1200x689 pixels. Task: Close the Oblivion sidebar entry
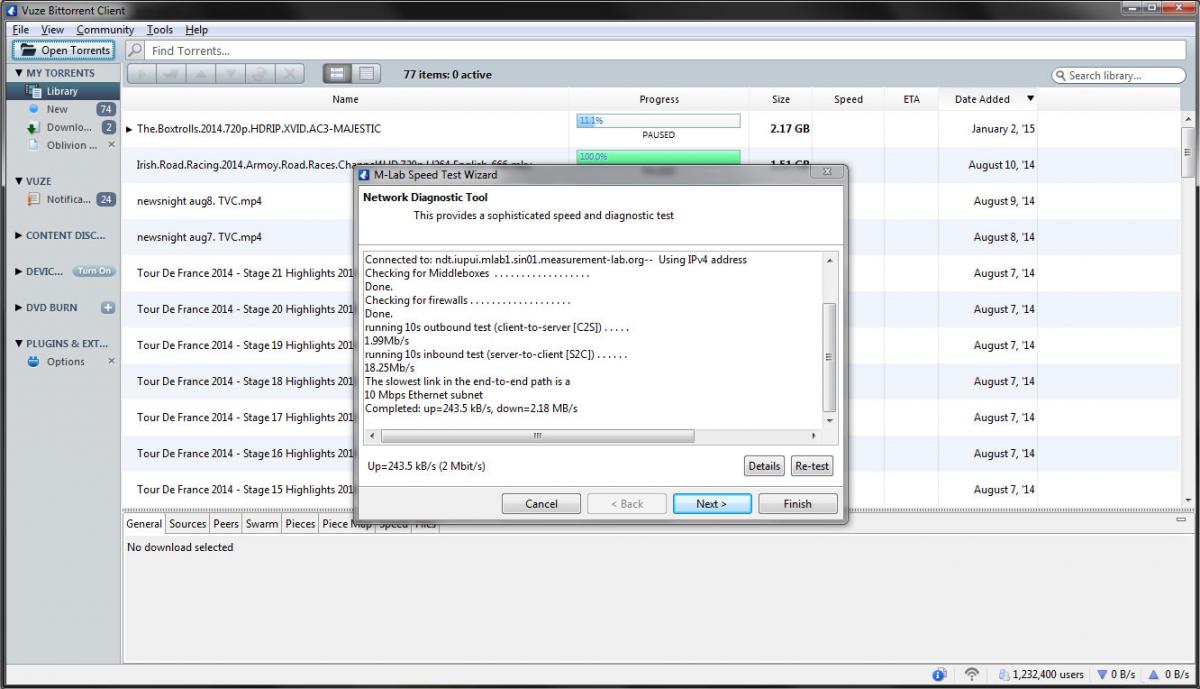[111, 145]
